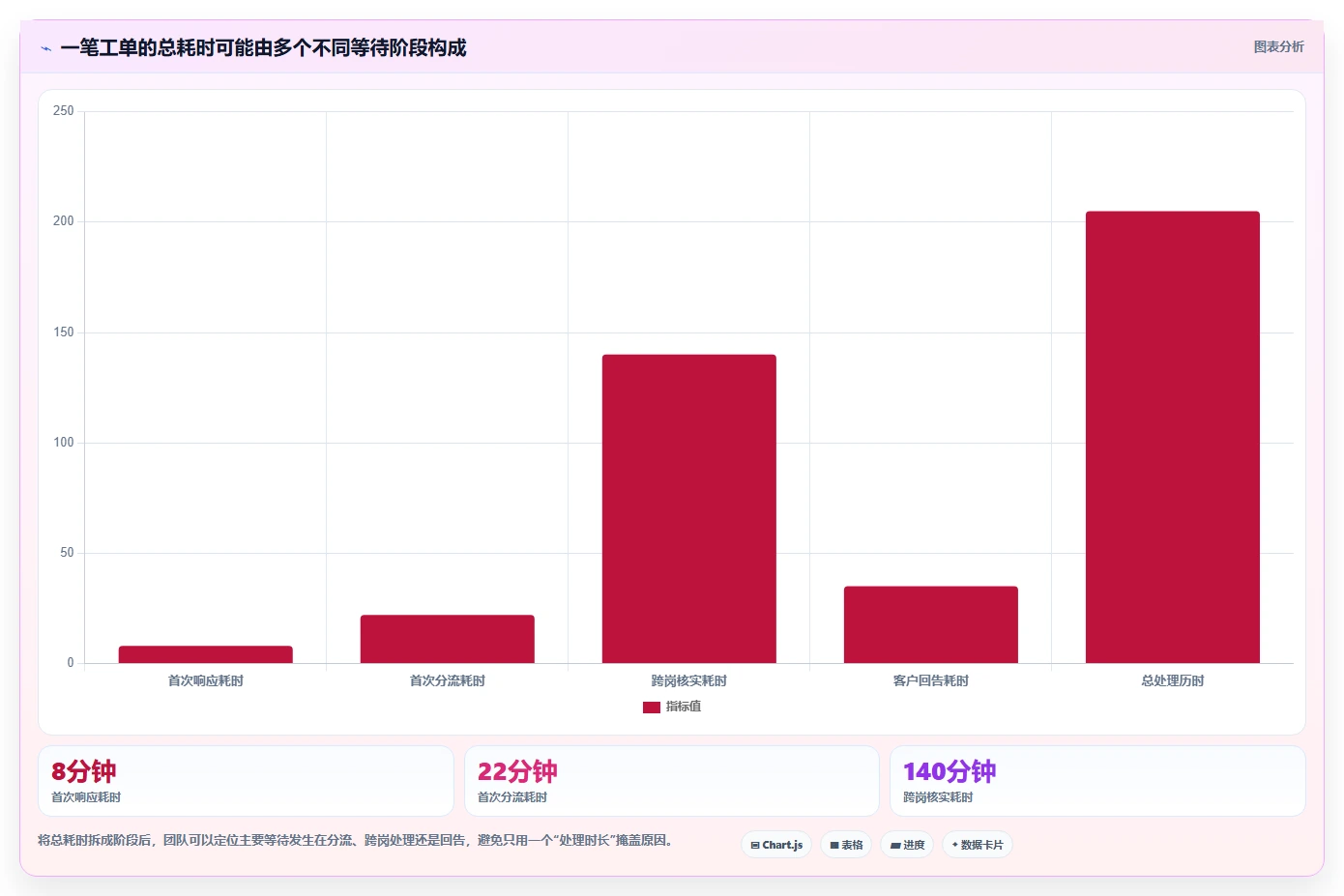The width and height of the screenshot is (1344, 896).
Task: Click the 数据卡片 tag pill
Action: [978, 845]
